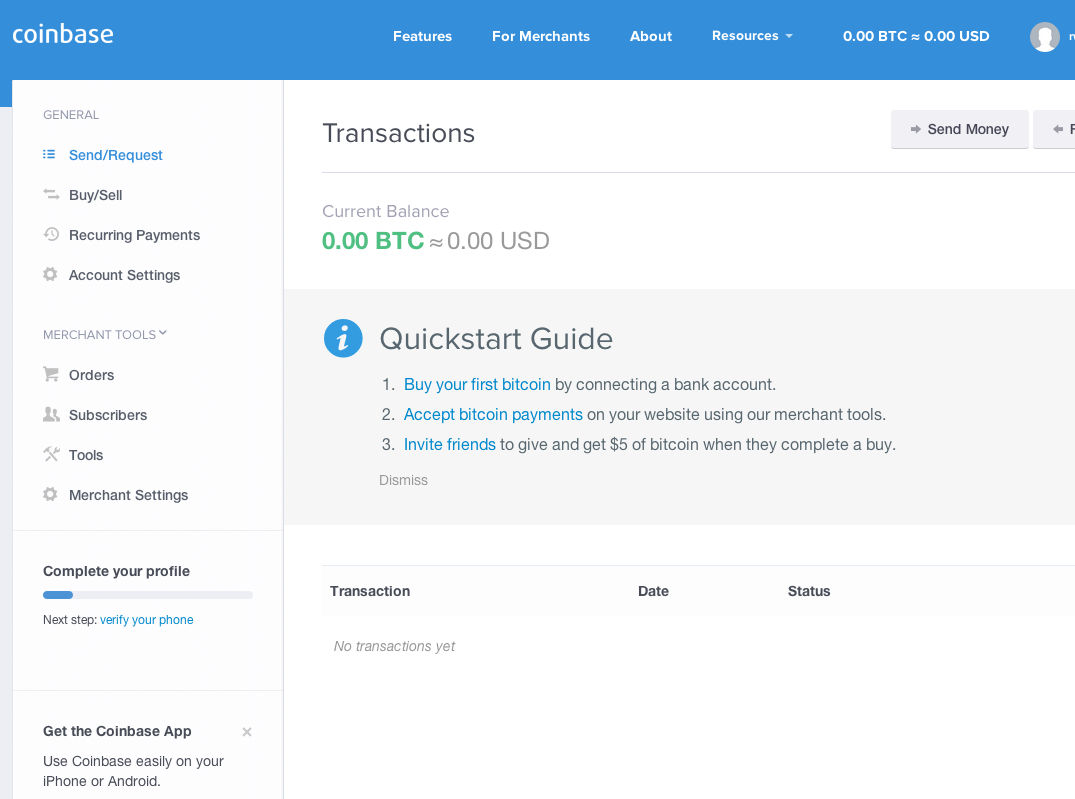Click the Invite friends link

450,444
